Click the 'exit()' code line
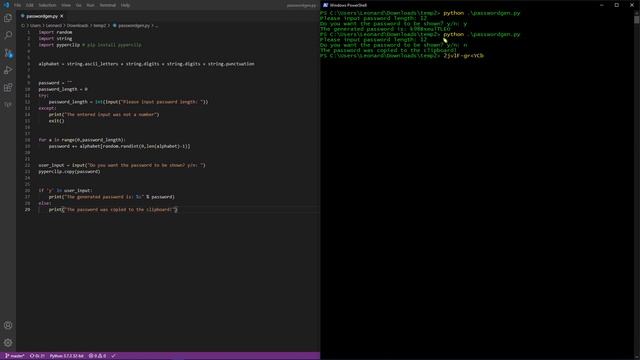 pos(56,121)
